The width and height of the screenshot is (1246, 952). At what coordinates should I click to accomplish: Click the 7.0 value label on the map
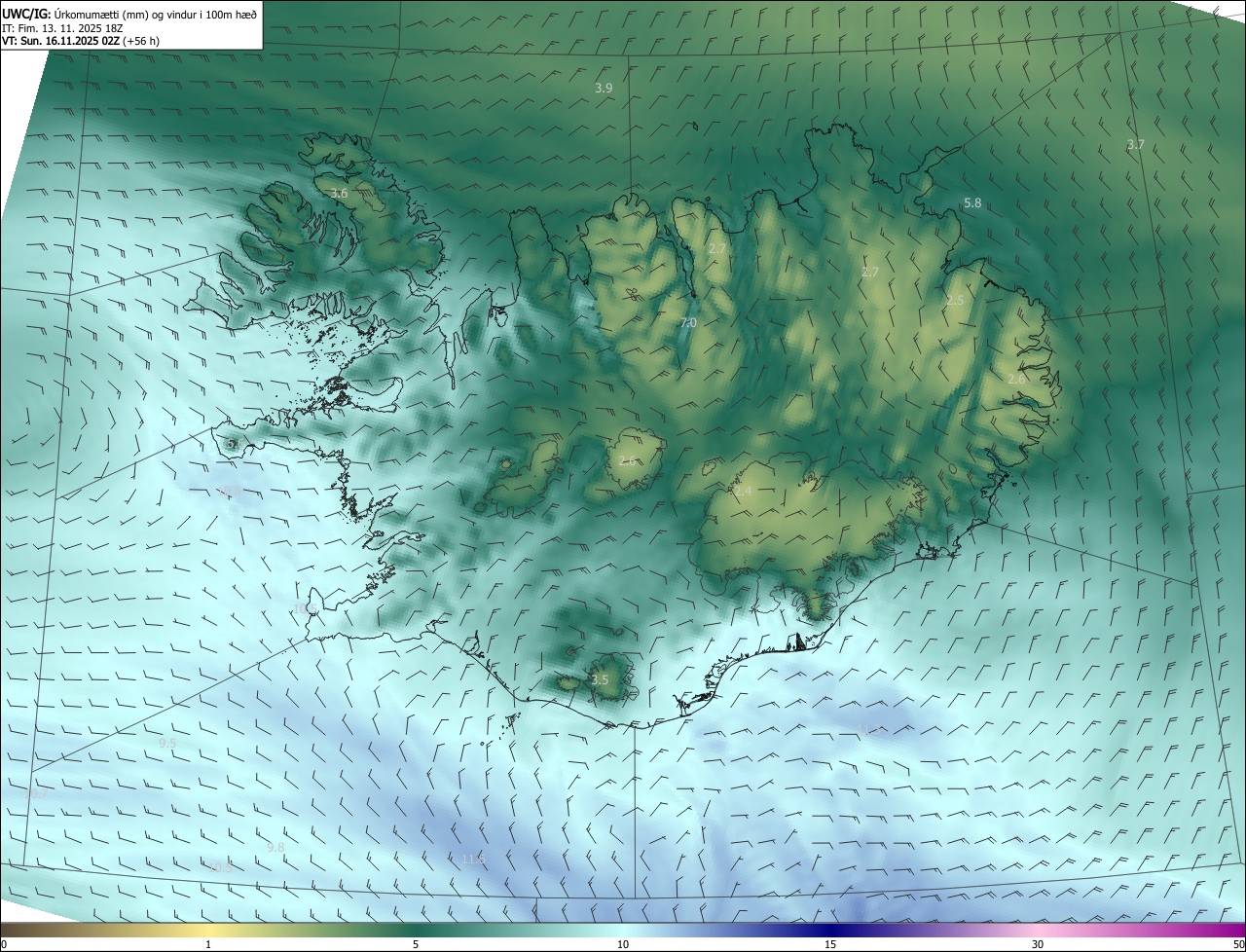(687, 322)
